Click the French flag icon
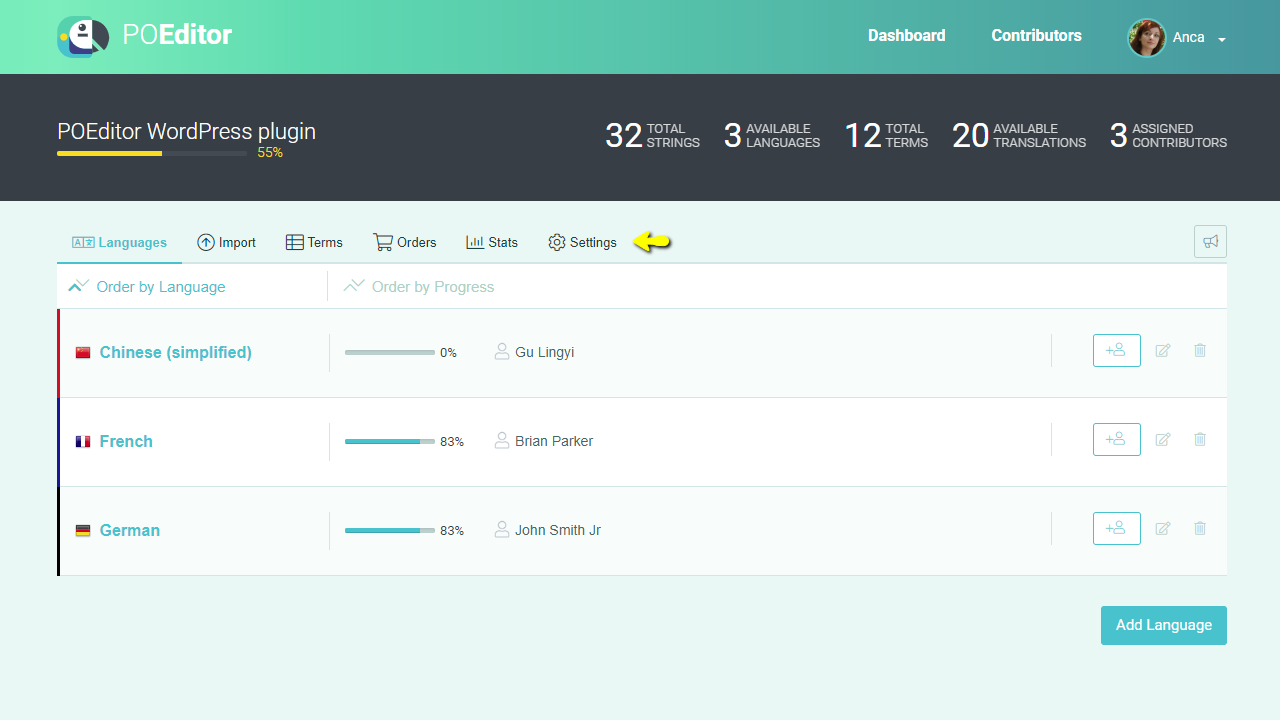 (83, 441)
